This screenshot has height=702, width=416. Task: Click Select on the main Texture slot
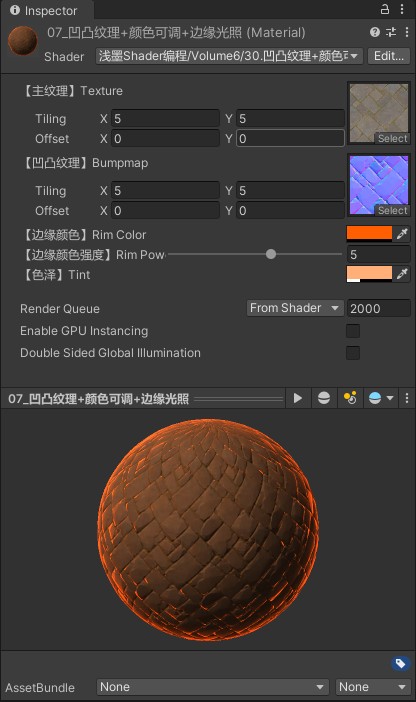tap(392, 138)
